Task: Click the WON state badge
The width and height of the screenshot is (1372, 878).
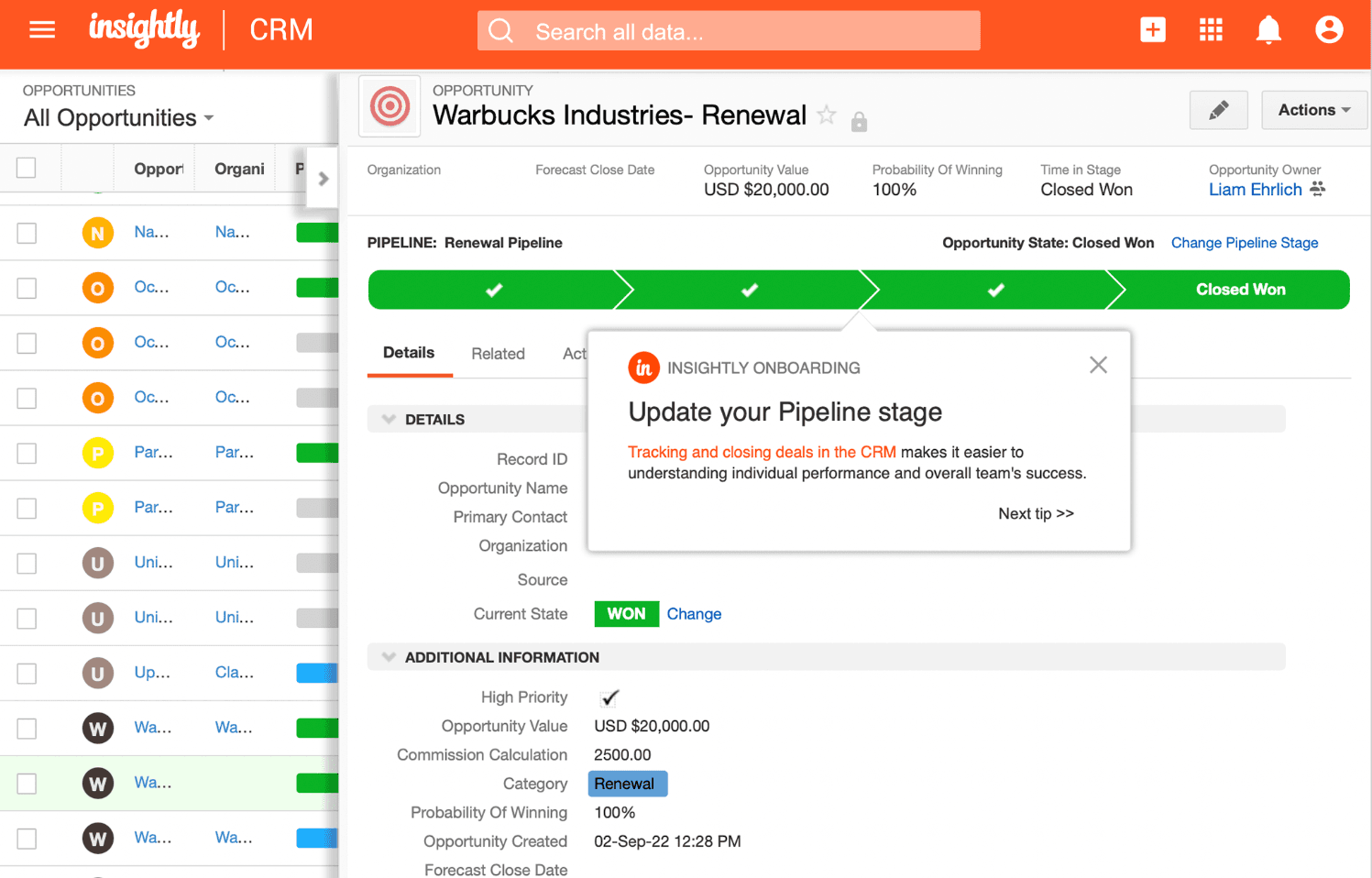Action: [x=626, y=614]
